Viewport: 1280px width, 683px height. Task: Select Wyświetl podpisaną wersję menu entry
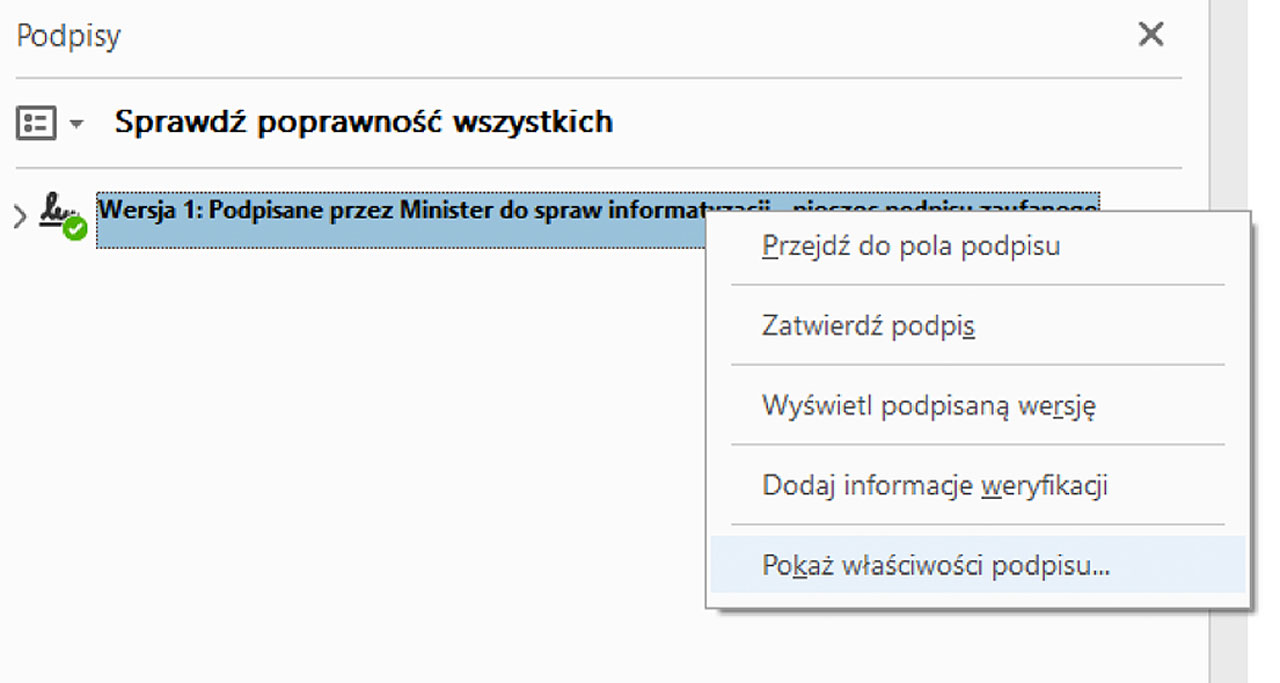(x=929, y=406)
